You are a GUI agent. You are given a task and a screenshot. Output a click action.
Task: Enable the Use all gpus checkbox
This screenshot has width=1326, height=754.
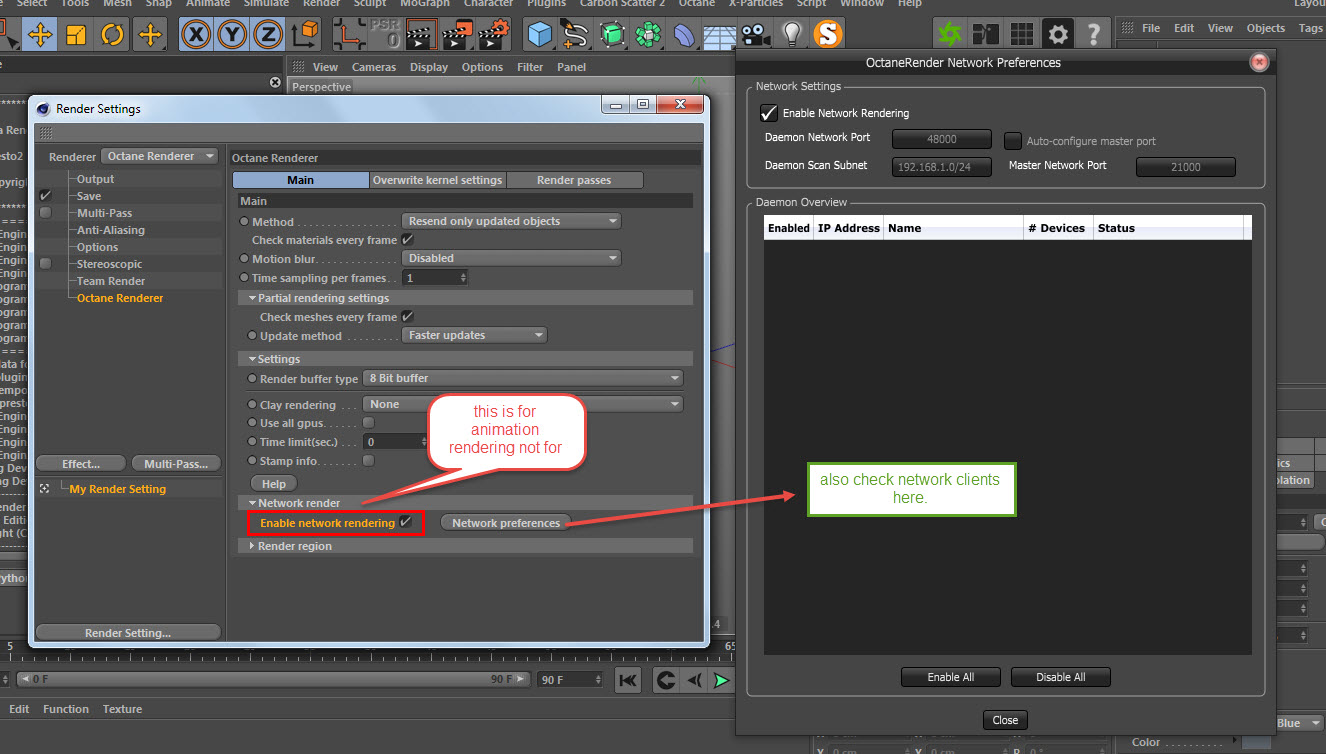[x=368, y=423]
